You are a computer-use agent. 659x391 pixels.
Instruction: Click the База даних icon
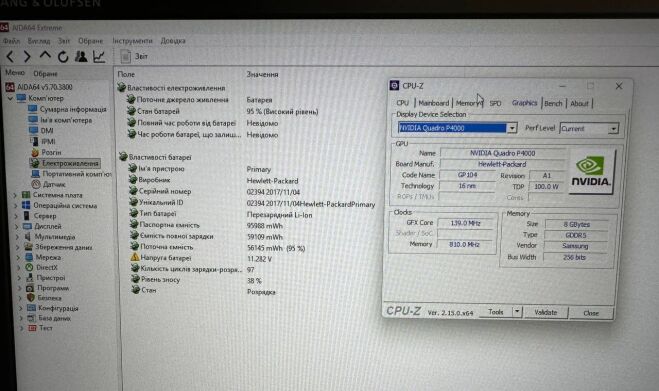[32, 318]
